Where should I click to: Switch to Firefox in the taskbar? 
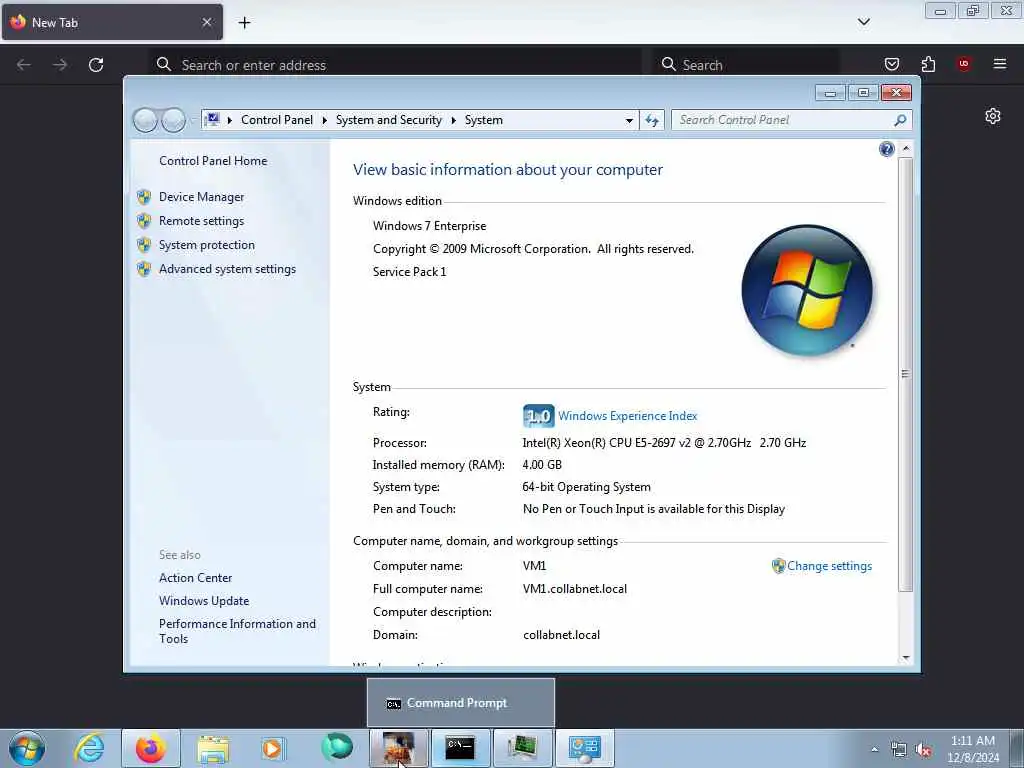(150, 748)
